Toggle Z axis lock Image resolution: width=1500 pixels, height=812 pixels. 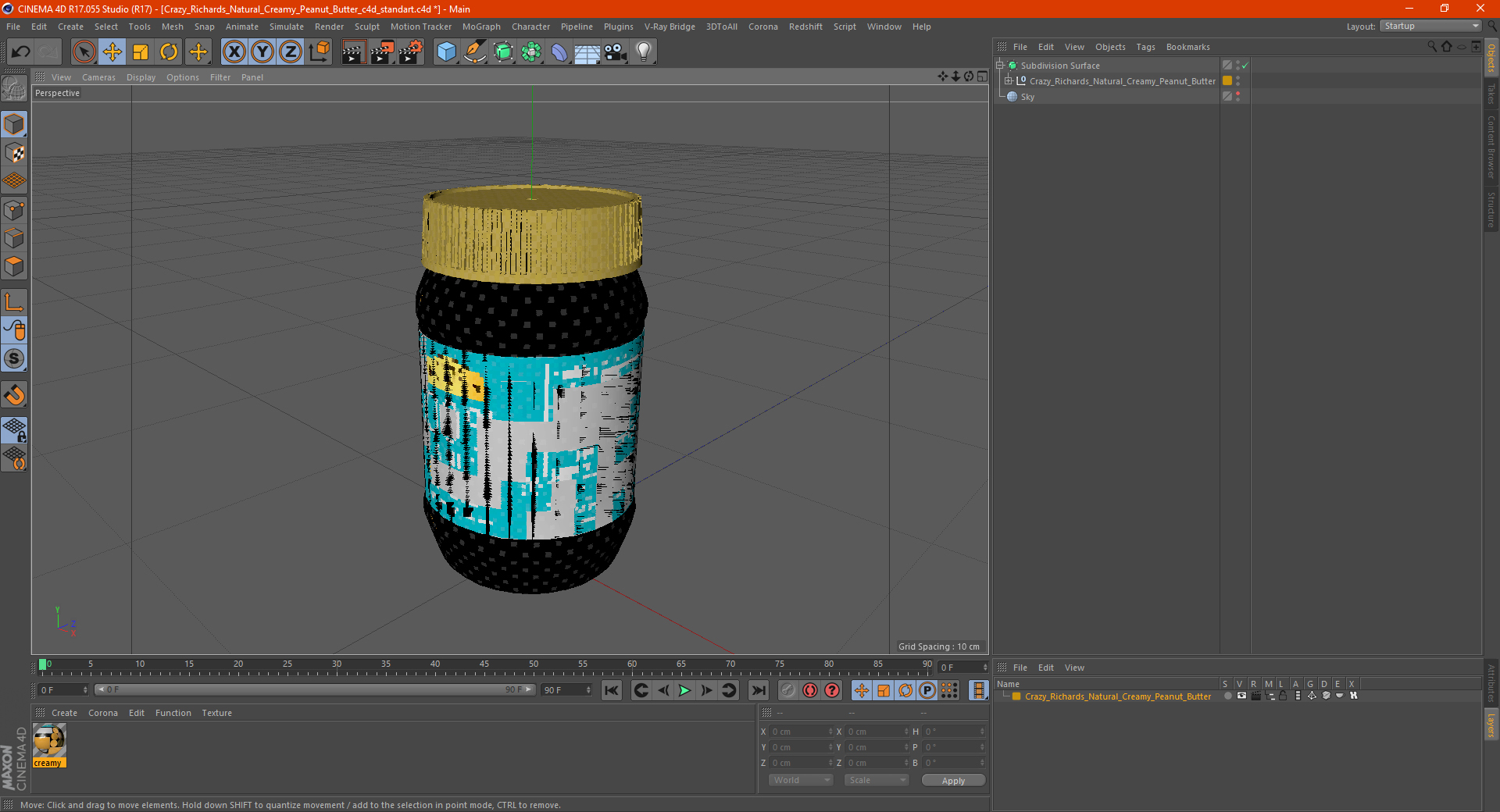click(x=291, y=52)
